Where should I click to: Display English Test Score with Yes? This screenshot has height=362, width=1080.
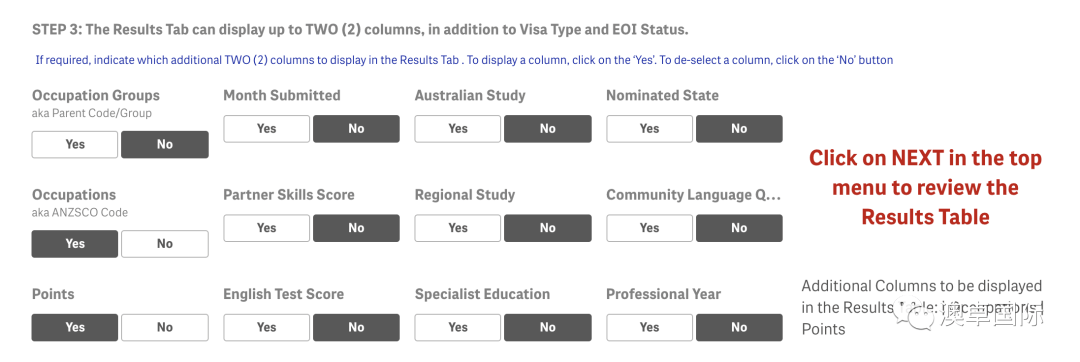point(267,328)
